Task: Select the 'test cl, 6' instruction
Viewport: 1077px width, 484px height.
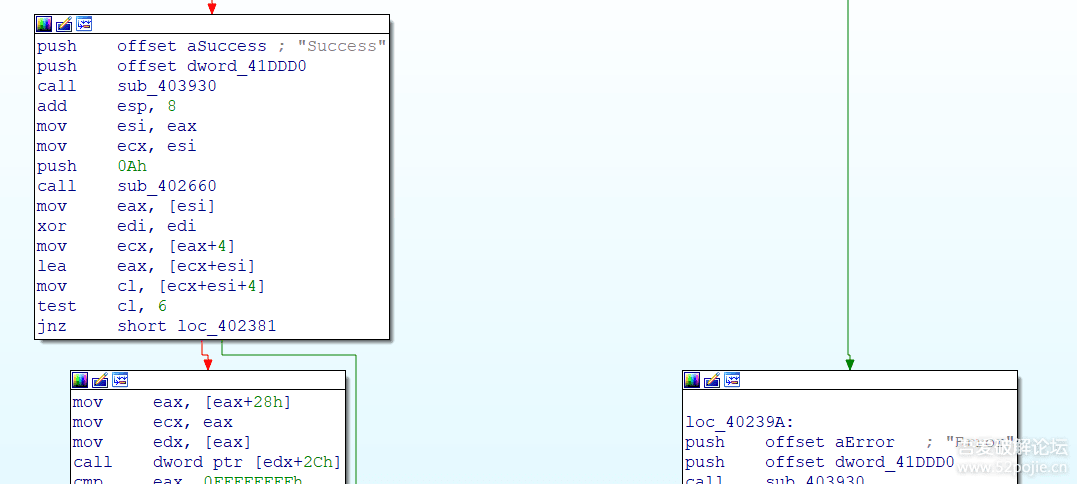Action: [102, 306]
